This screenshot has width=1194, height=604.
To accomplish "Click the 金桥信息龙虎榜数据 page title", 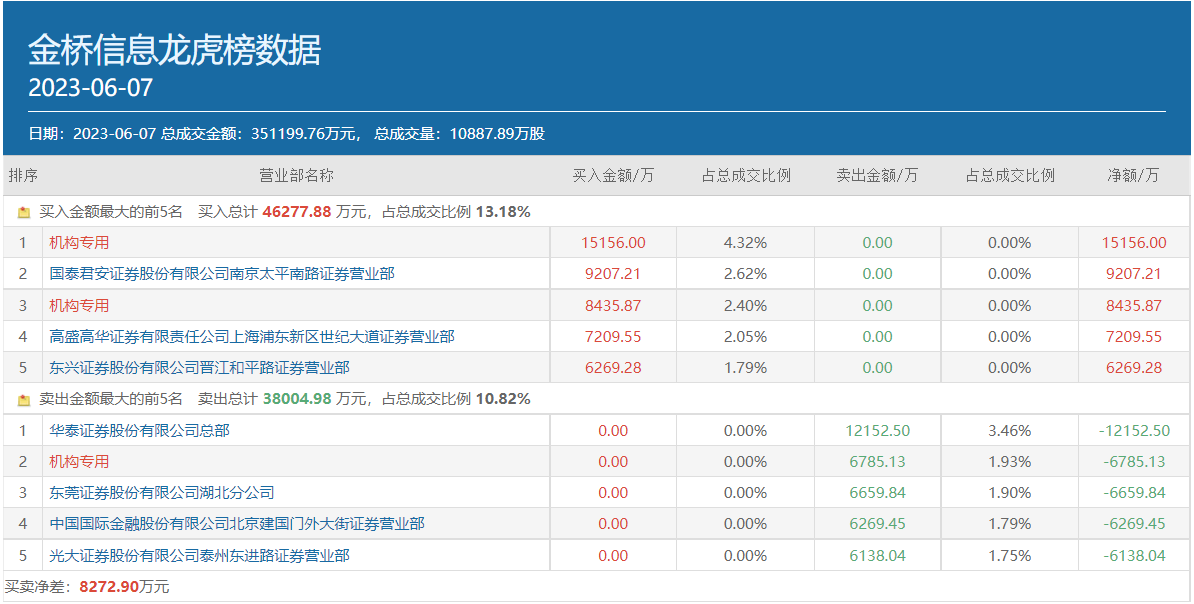I will [x=174, y=50].
